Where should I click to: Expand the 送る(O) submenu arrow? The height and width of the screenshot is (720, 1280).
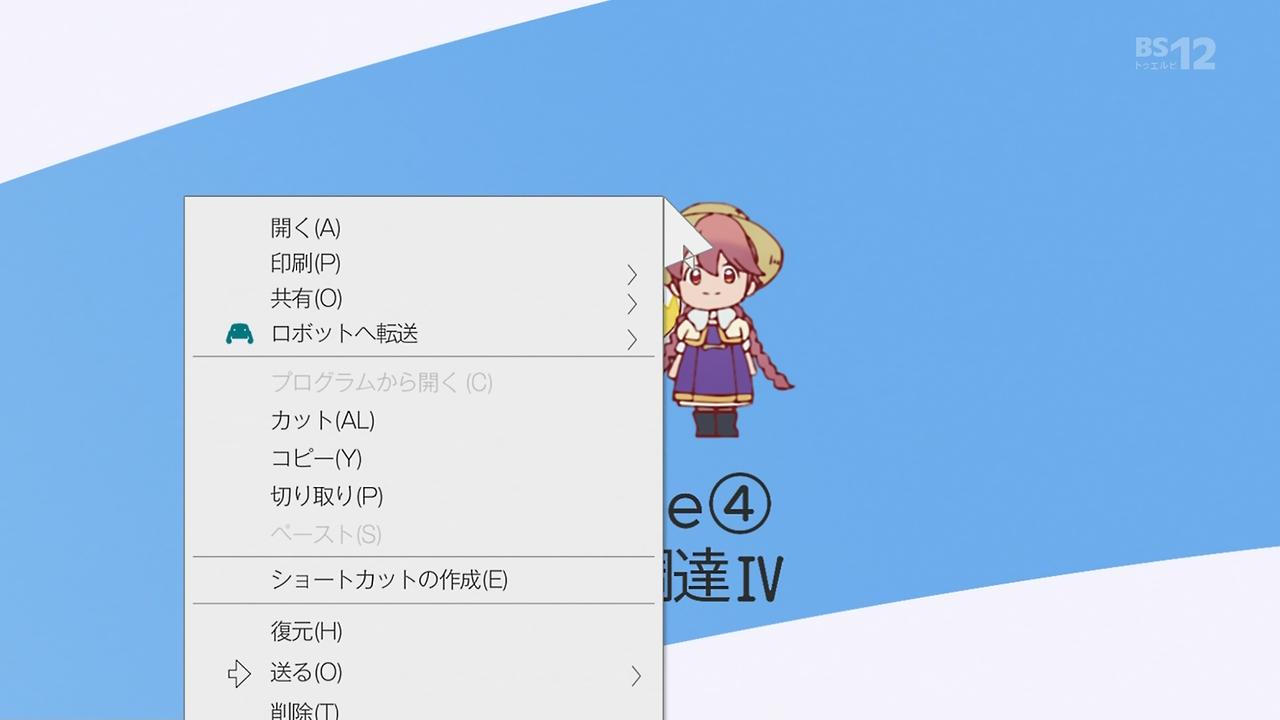635,677
